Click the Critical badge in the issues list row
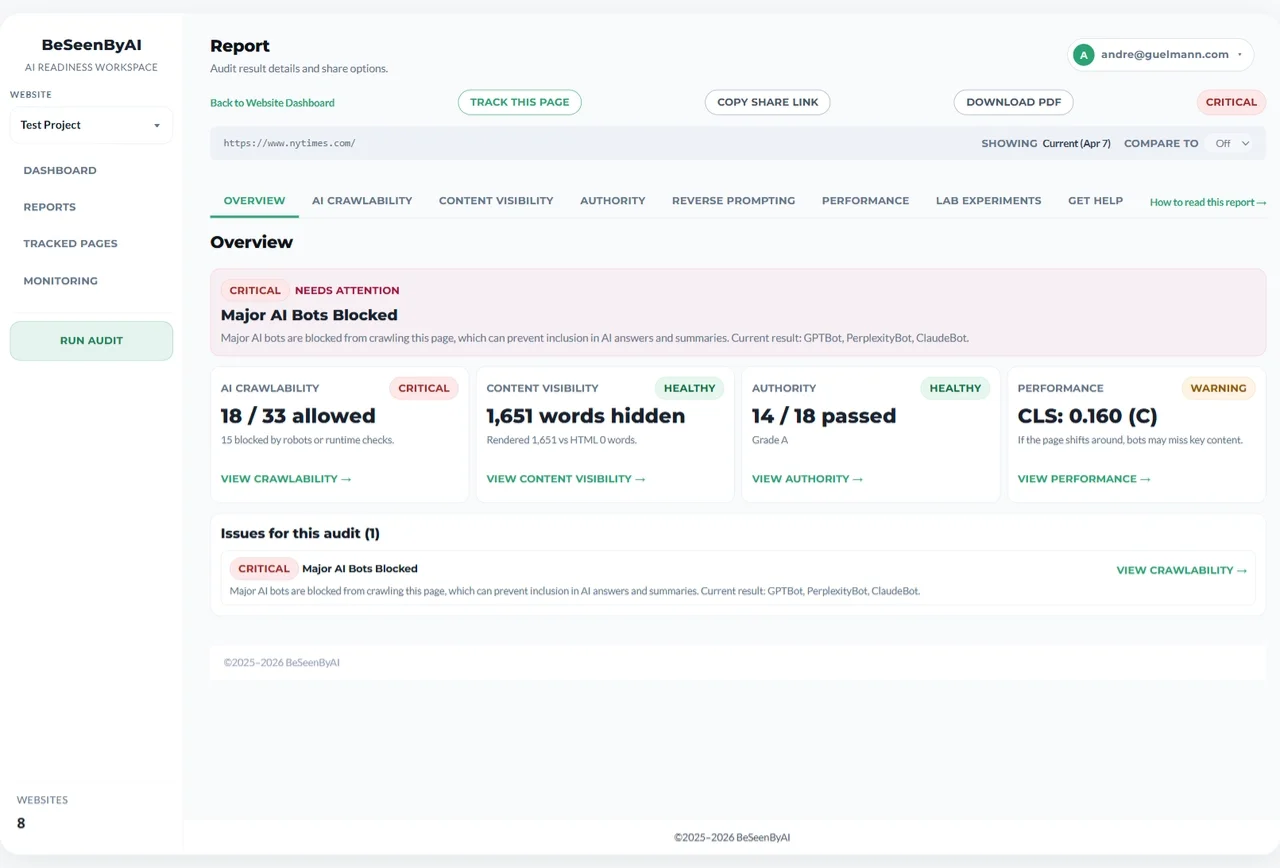The height and width of the screenshot is (868, 1280). coord(264,569)
